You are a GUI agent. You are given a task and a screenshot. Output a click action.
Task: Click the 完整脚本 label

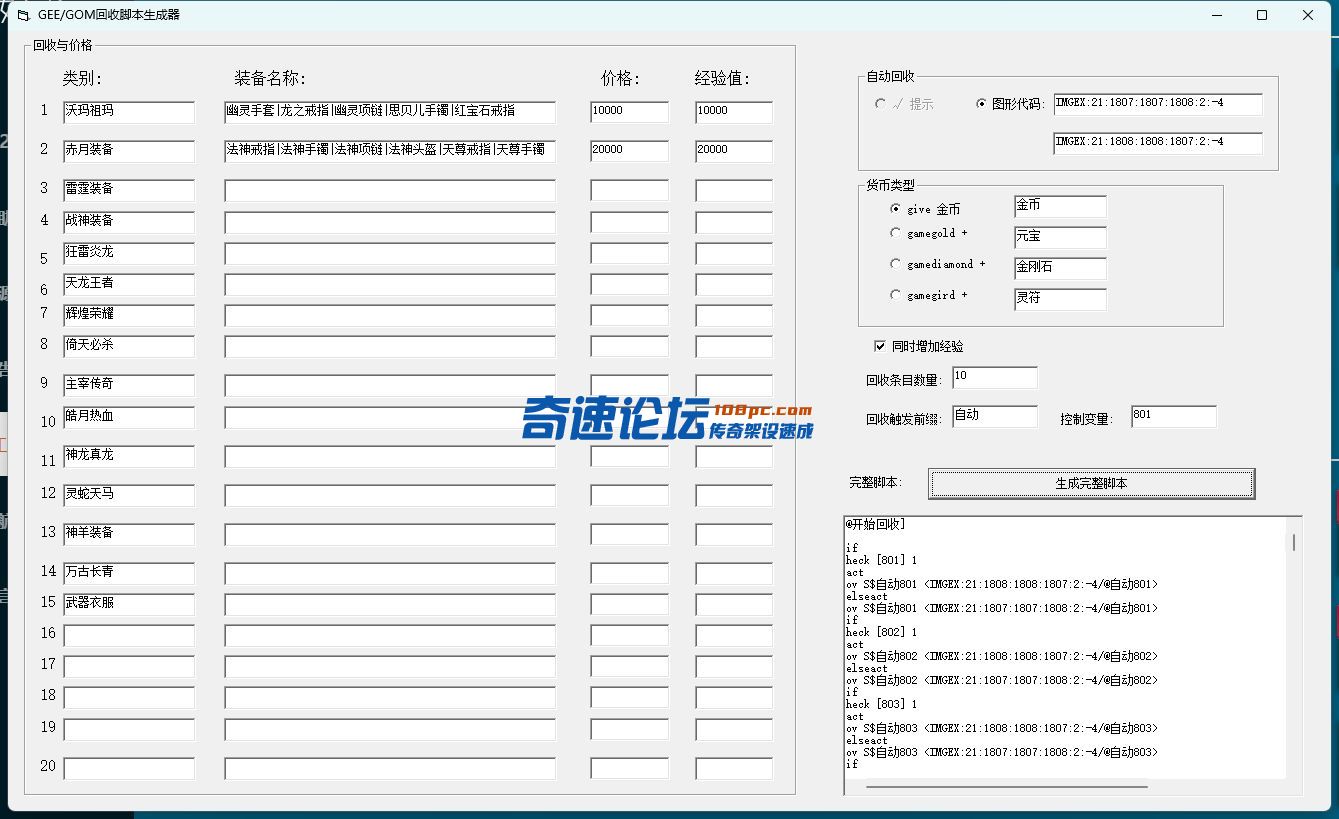coord(875,483)
